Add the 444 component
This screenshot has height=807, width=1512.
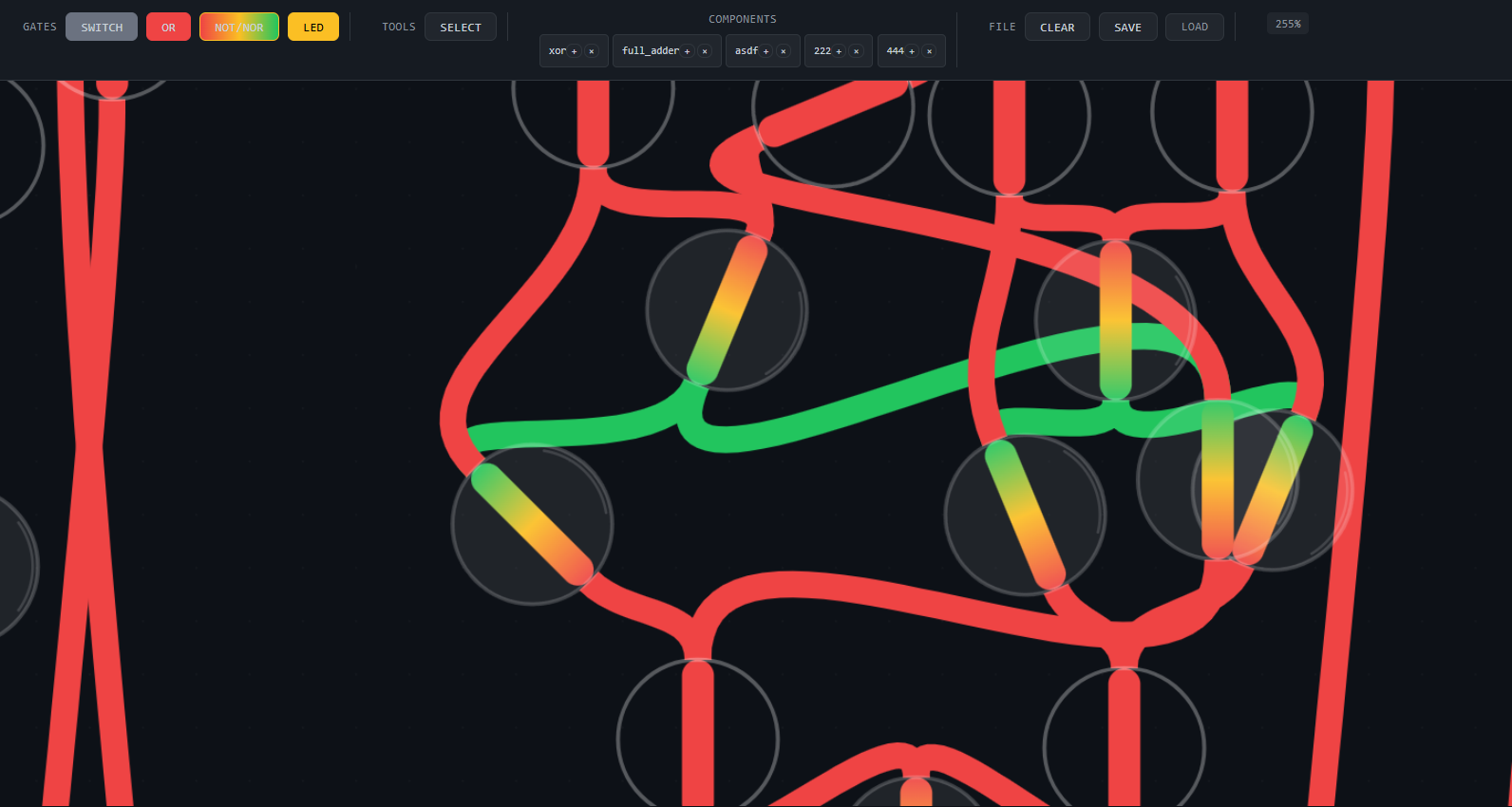[912, 51]
